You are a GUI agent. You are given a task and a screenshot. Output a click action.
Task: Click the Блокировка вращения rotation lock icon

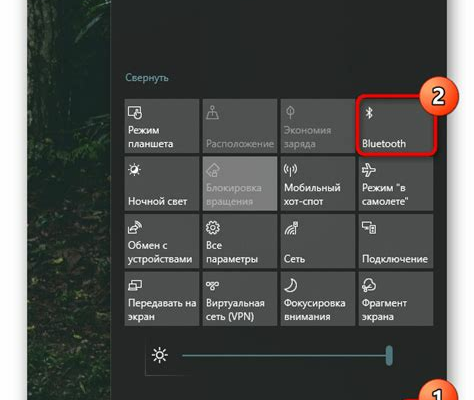pos(212,170)
